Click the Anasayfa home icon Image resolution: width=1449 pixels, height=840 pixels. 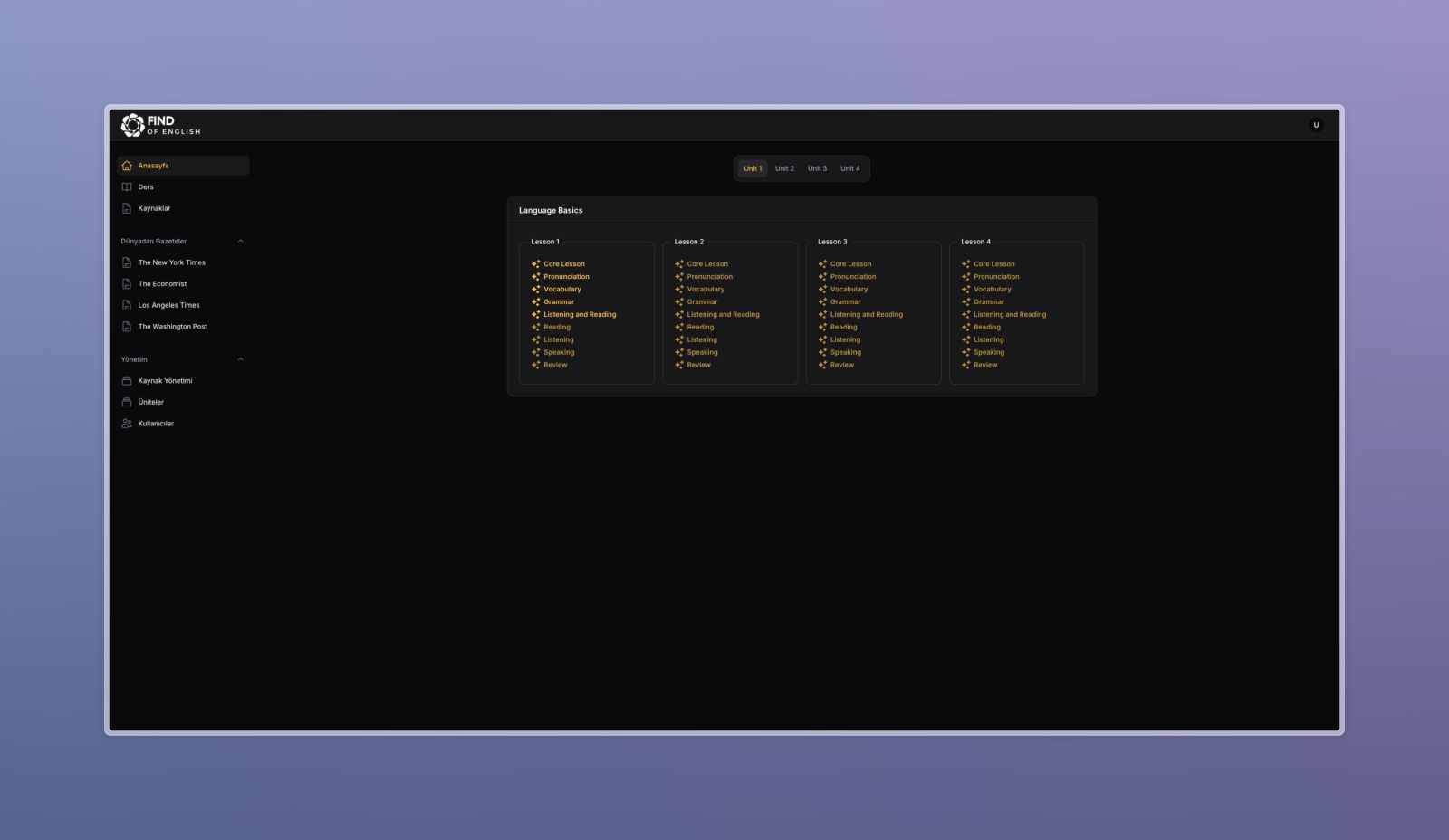[127, 166]
